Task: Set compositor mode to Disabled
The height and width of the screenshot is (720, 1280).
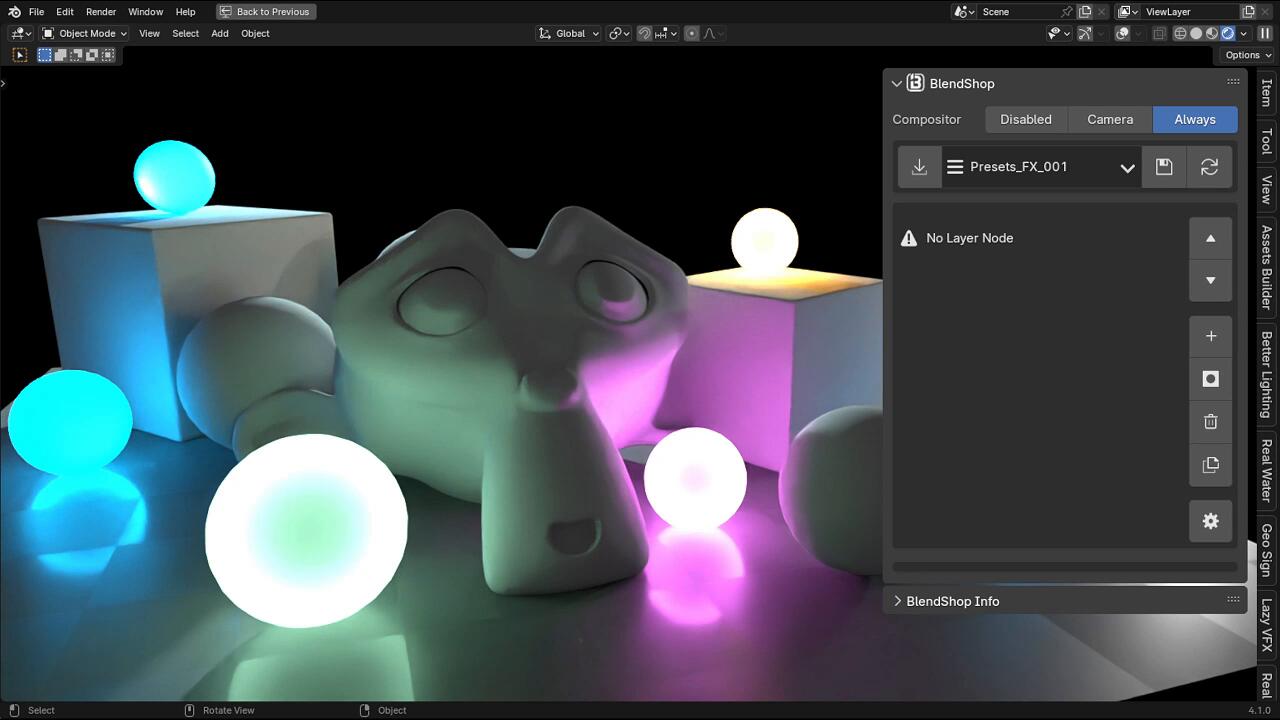Action: pyautogui.click(x=1025, y=119)
